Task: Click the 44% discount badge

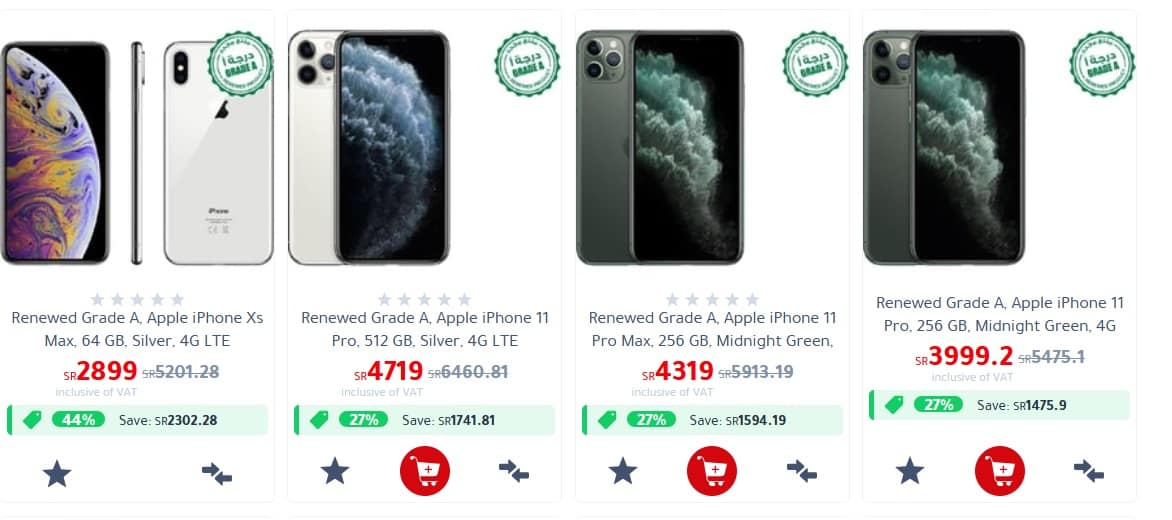Action: point(78,420)
